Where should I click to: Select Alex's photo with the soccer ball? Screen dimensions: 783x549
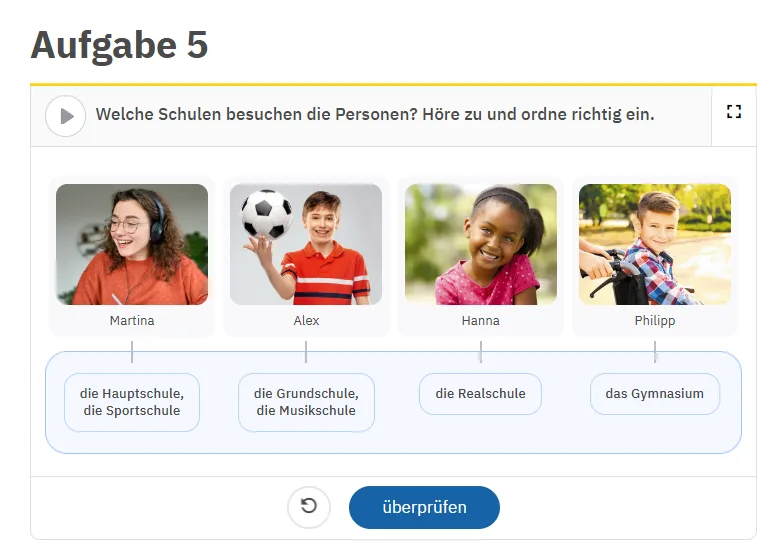[306, 244]
